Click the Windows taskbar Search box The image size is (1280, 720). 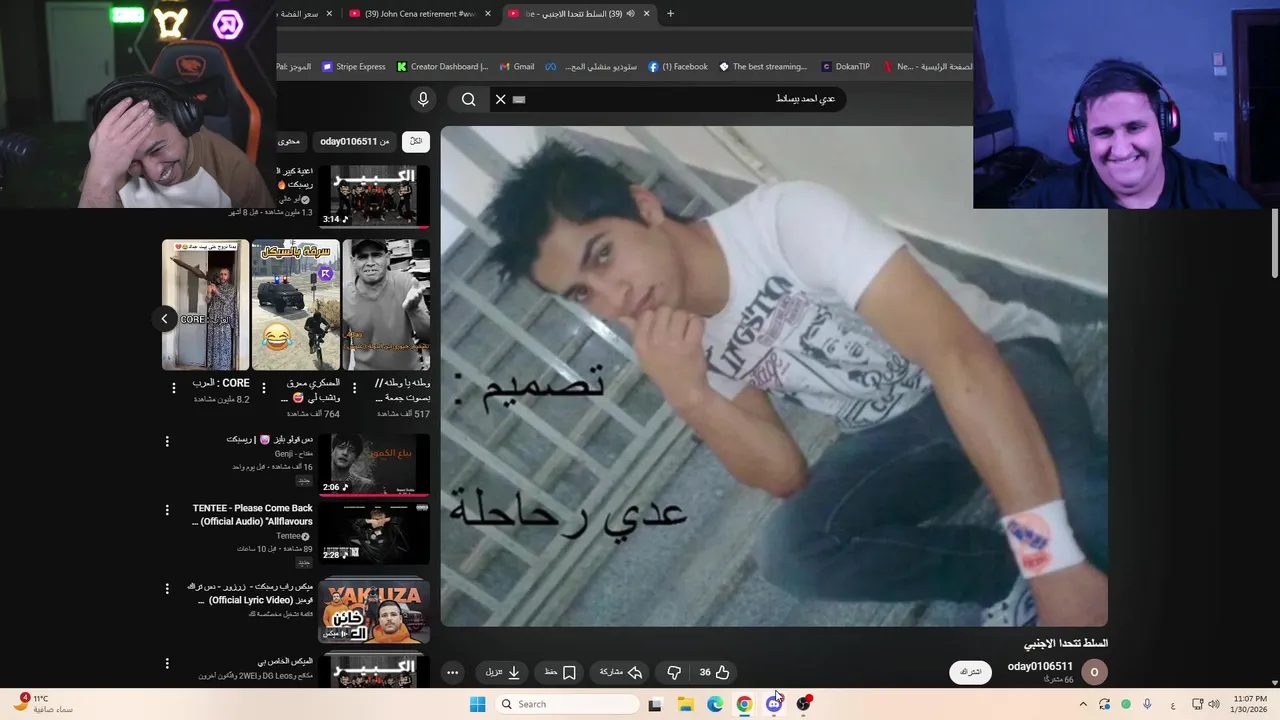click(x=567, y=704)
